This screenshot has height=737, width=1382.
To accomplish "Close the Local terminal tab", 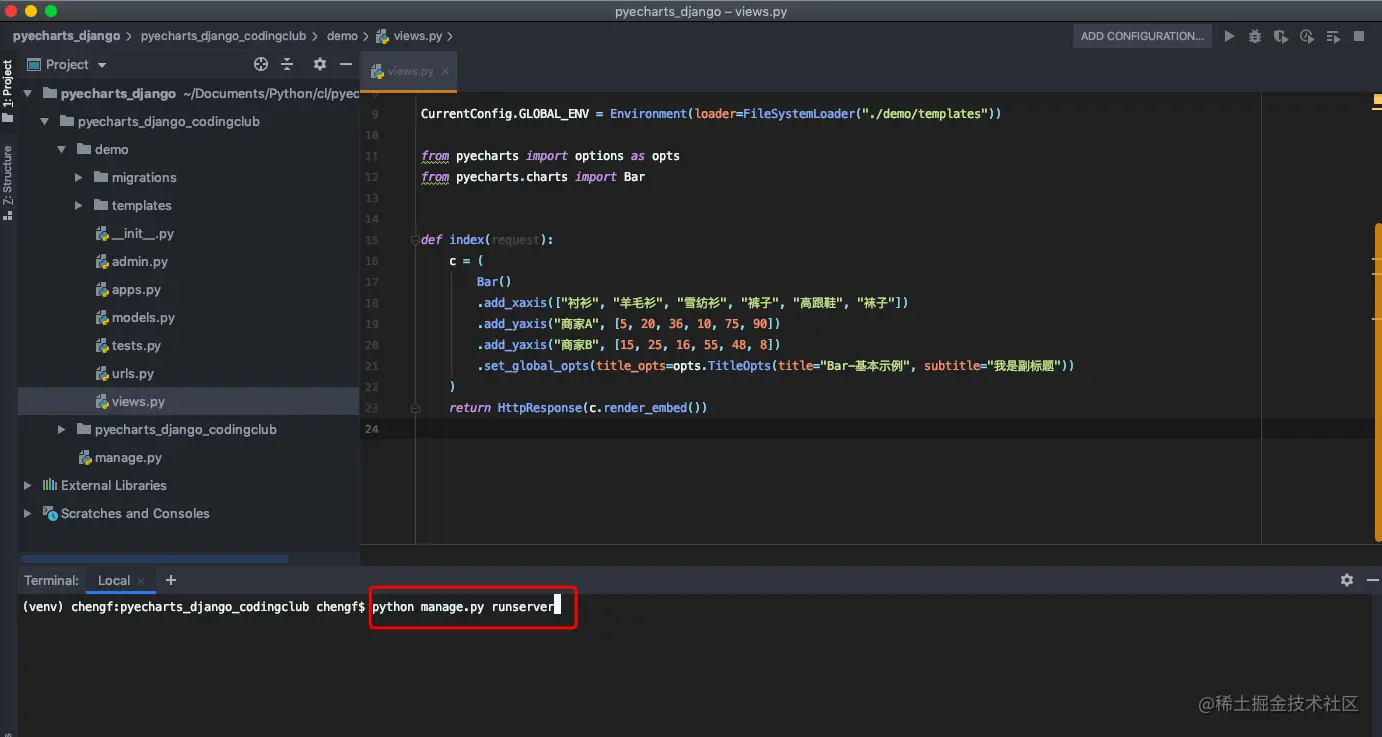I will pos(141,581).
